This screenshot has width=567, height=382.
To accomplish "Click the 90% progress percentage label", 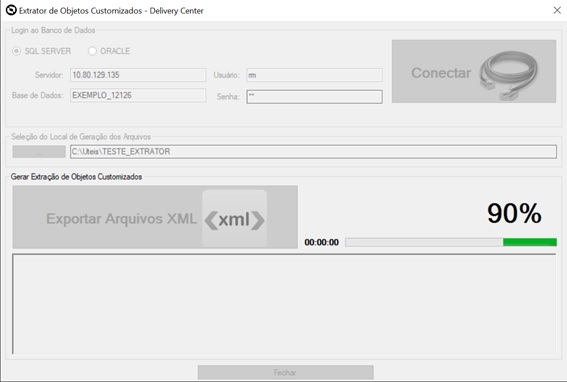I will [514, 213].
